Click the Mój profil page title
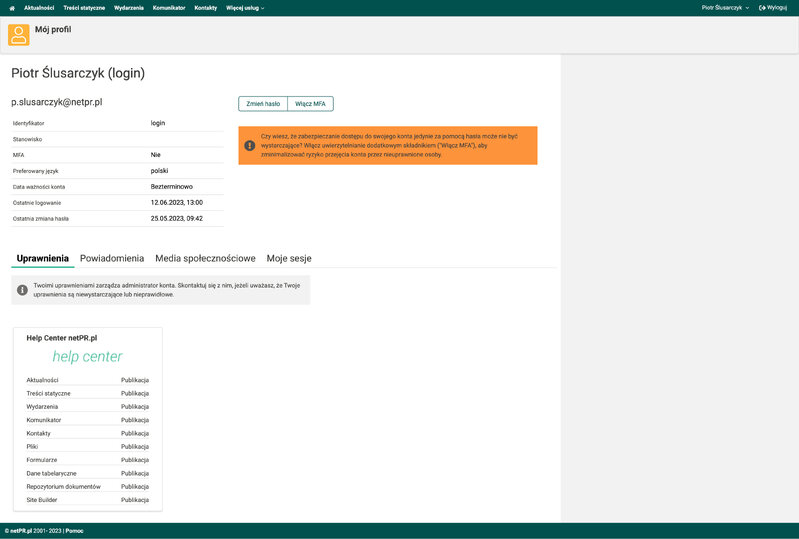799x539 pixels. [53, 30]
